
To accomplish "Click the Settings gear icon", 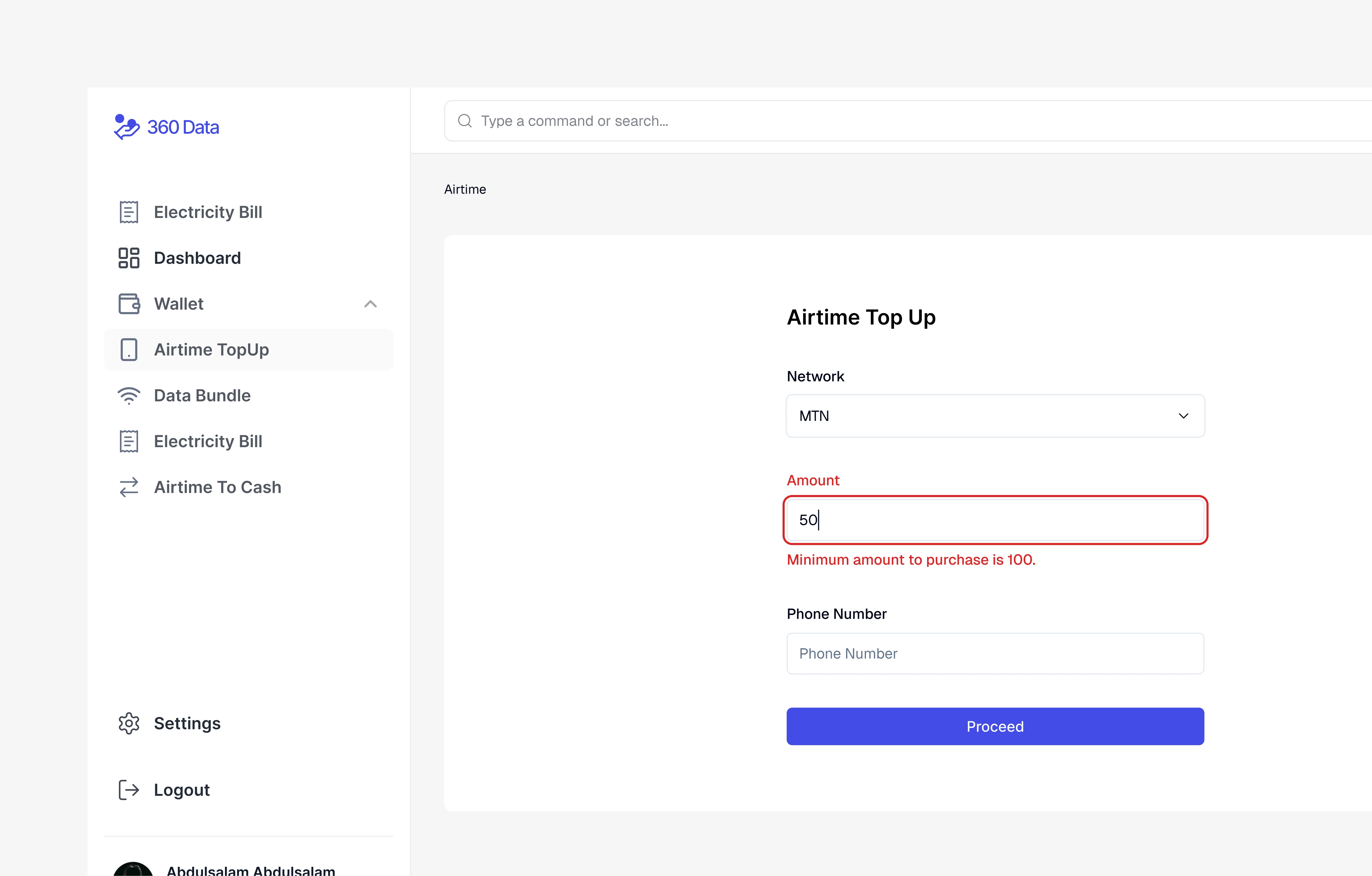I will click(x=129, y=723).
